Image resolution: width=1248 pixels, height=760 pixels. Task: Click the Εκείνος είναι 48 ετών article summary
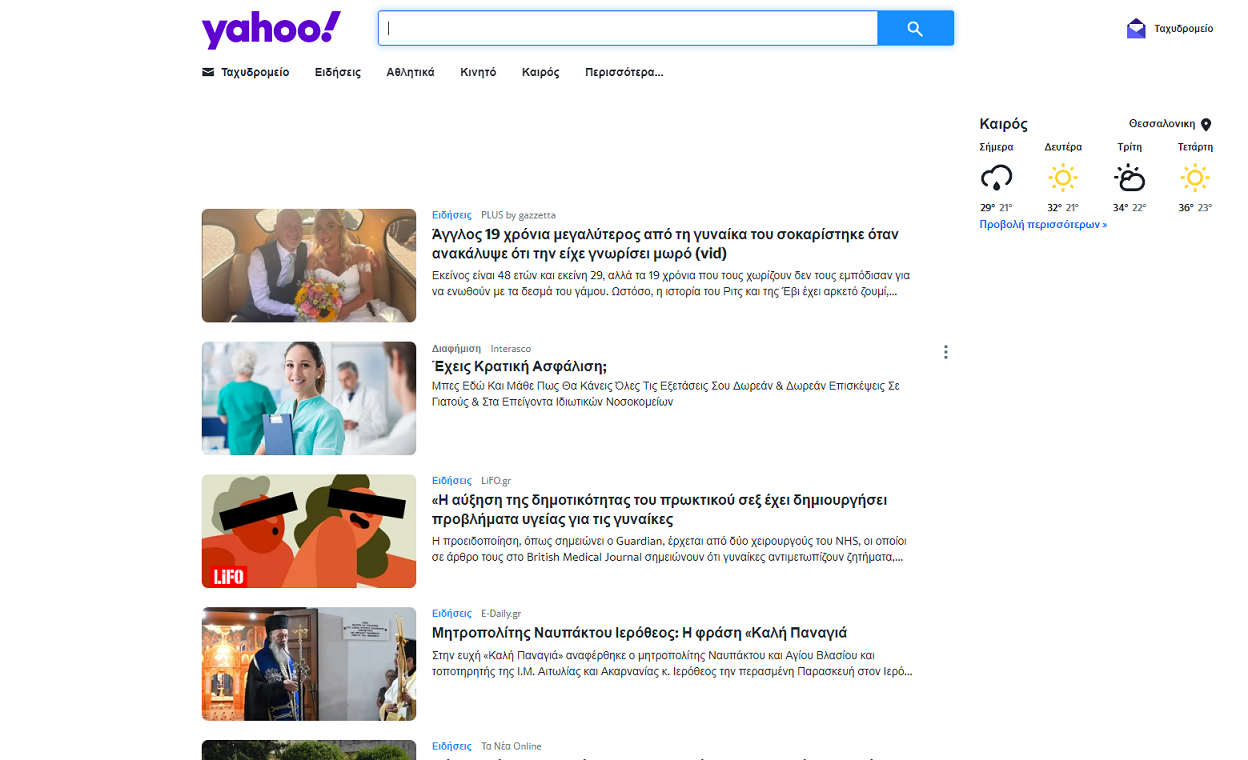[x=671, y=283]
